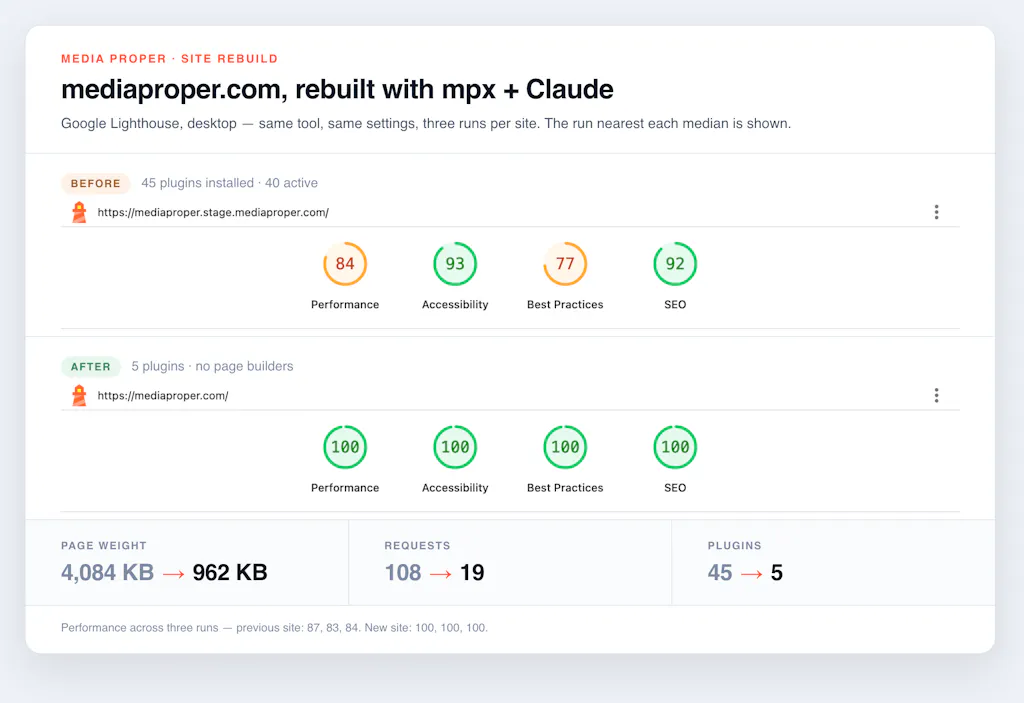Click the 45 plugins value
Screen dimensions: 1024x703
pos(720,573)
